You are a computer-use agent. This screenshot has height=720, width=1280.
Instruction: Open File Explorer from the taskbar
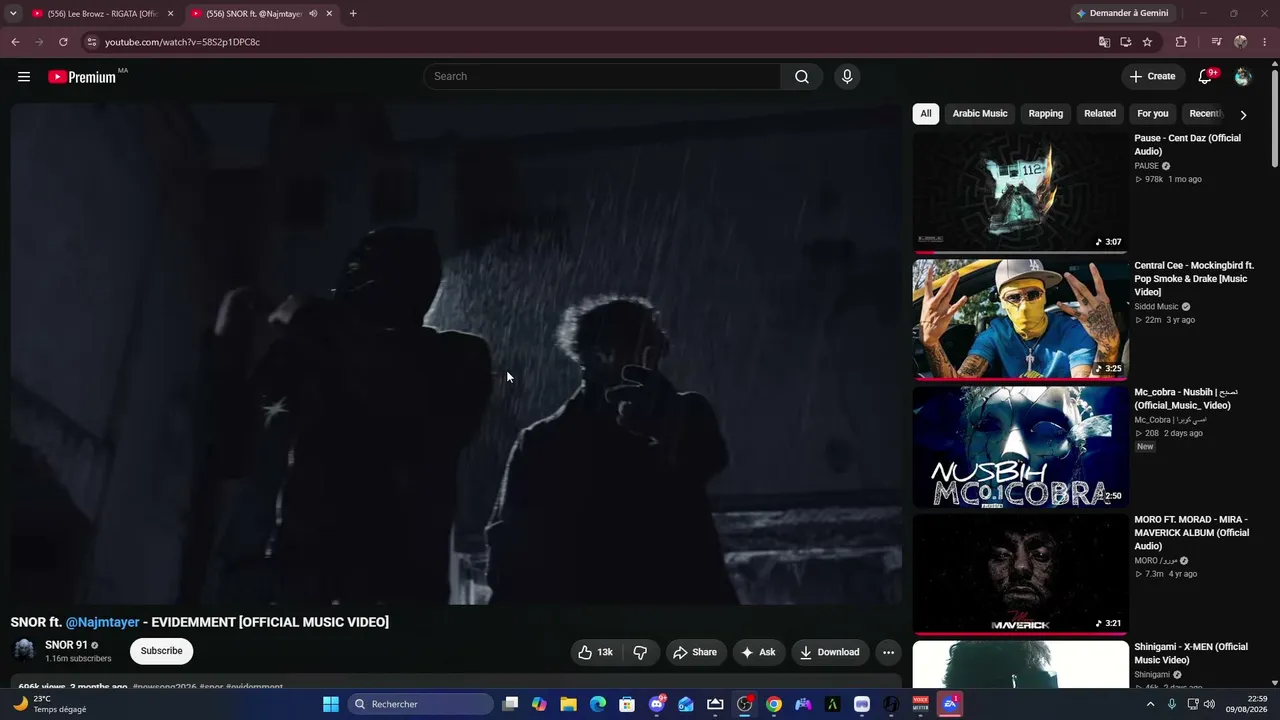(x=568, y=704)
